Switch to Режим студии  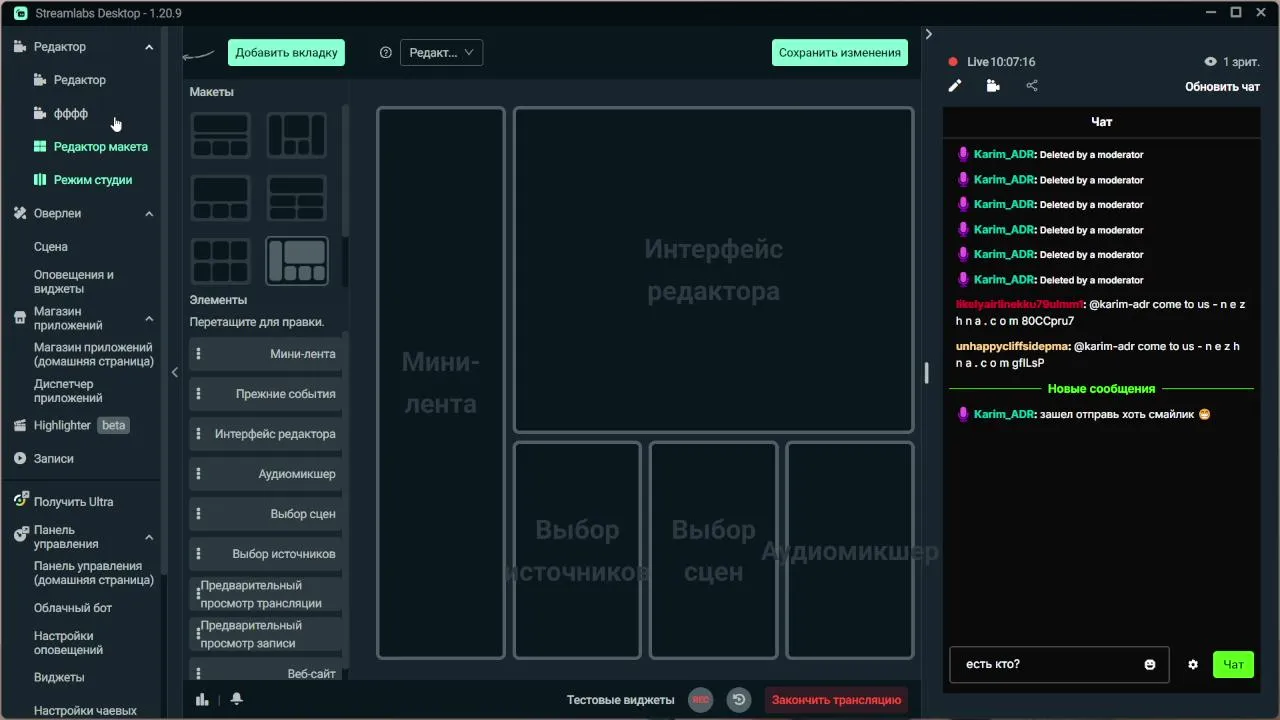point(93,180)
